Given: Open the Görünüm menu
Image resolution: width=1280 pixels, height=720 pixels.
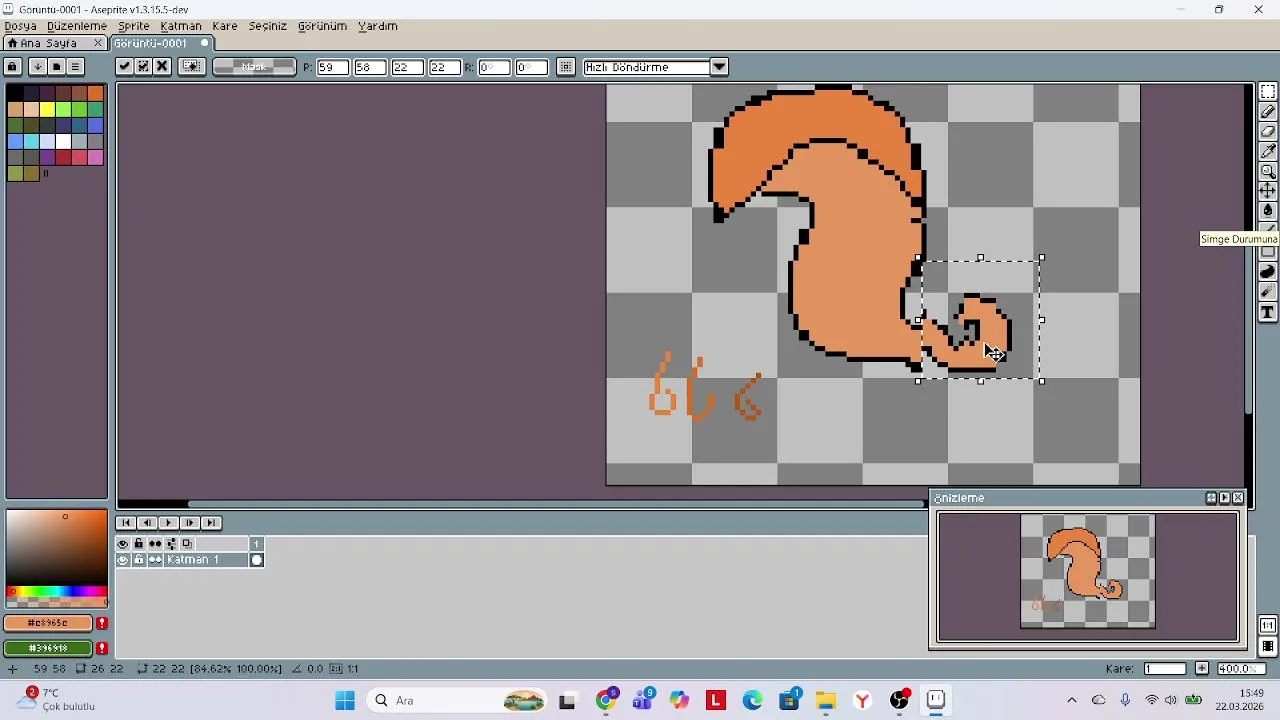Looking at the screenshot, I should tap(322, 26).
